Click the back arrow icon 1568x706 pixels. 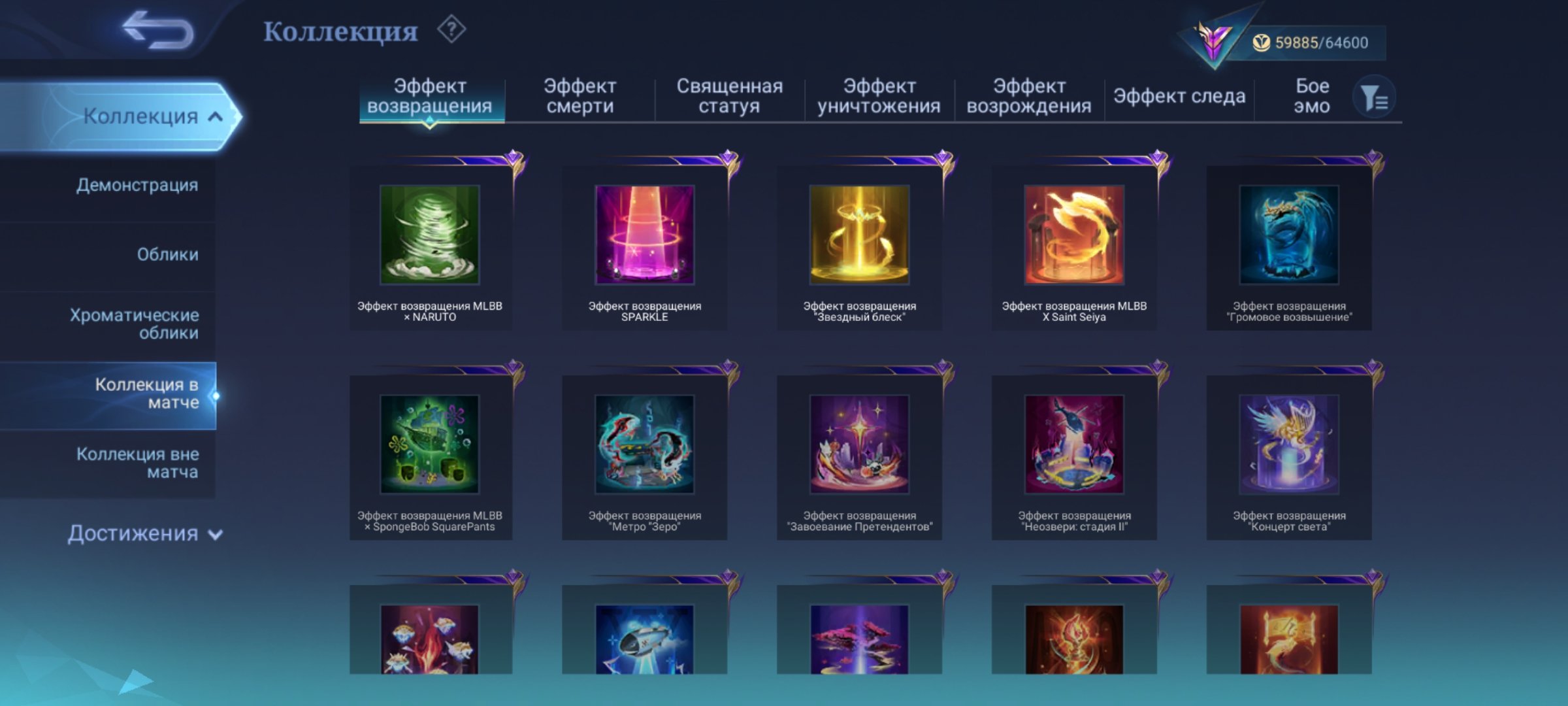(x=158, y=29)
